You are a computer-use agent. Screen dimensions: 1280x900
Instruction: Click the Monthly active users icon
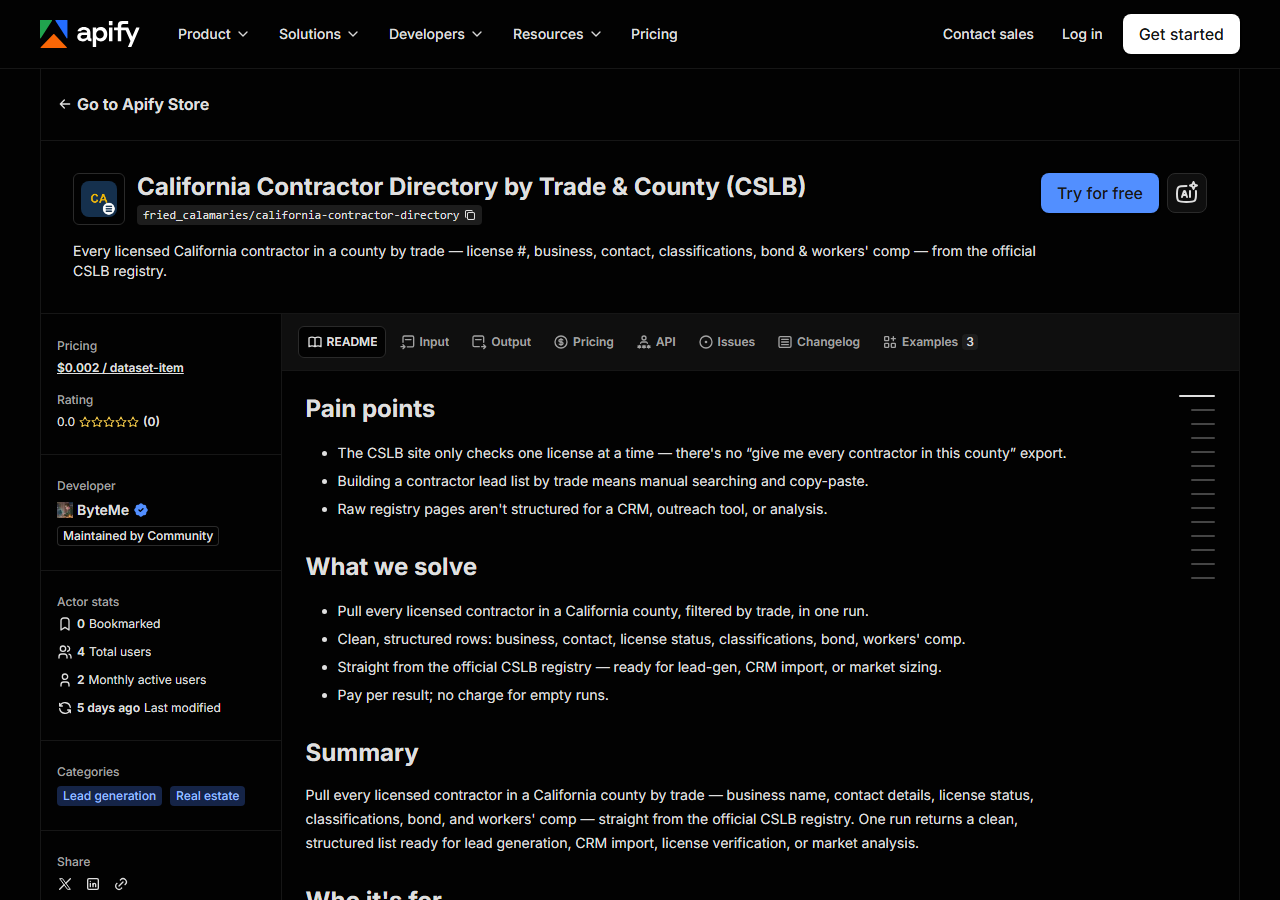click(x=65, y=680)
